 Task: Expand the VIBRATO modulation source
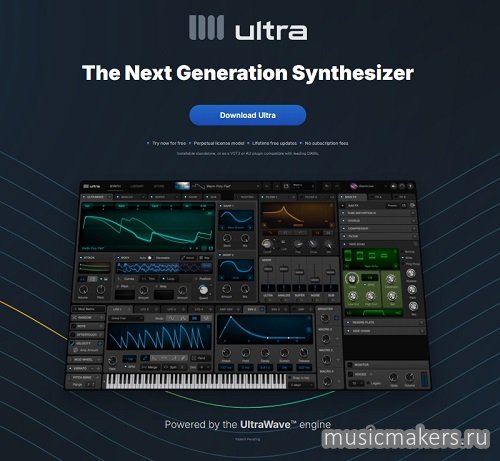click(x=84, y=368)
